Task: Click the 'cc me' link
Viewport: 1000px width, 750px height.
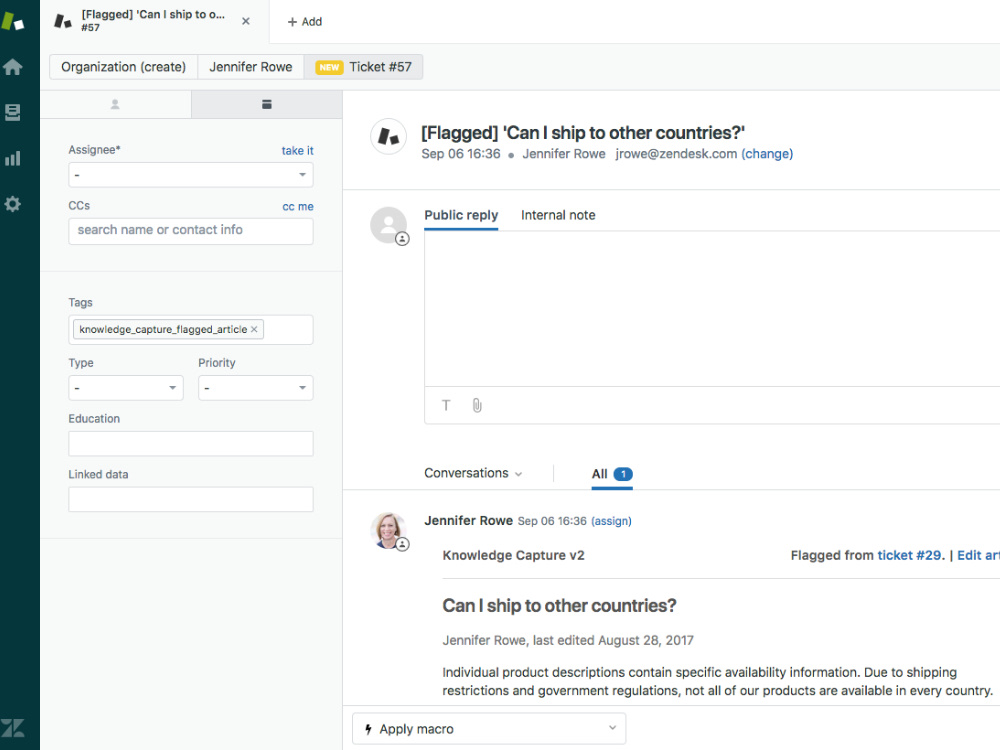Action: coord(298,207)
